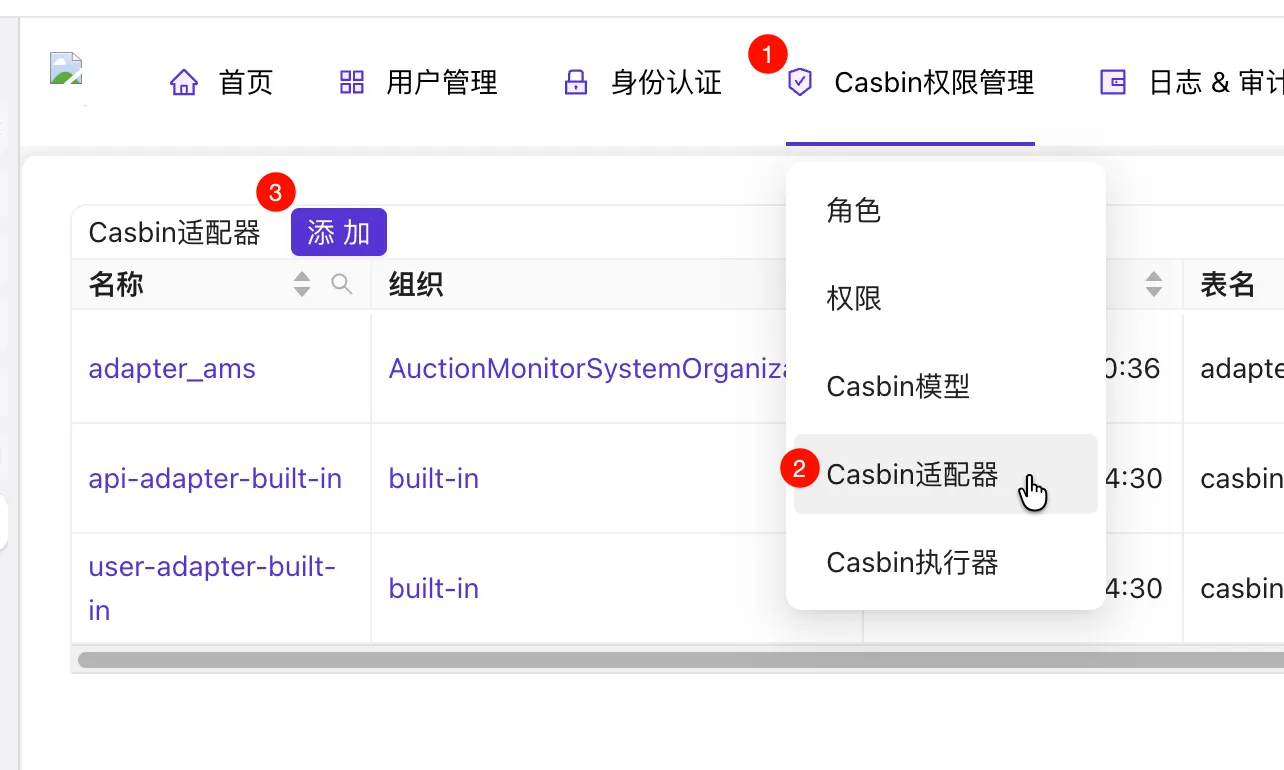This screenshot has width=1284, height=770.
Task: Select the Casbin适配器 menu entry
Action: [x=912, y=475]
